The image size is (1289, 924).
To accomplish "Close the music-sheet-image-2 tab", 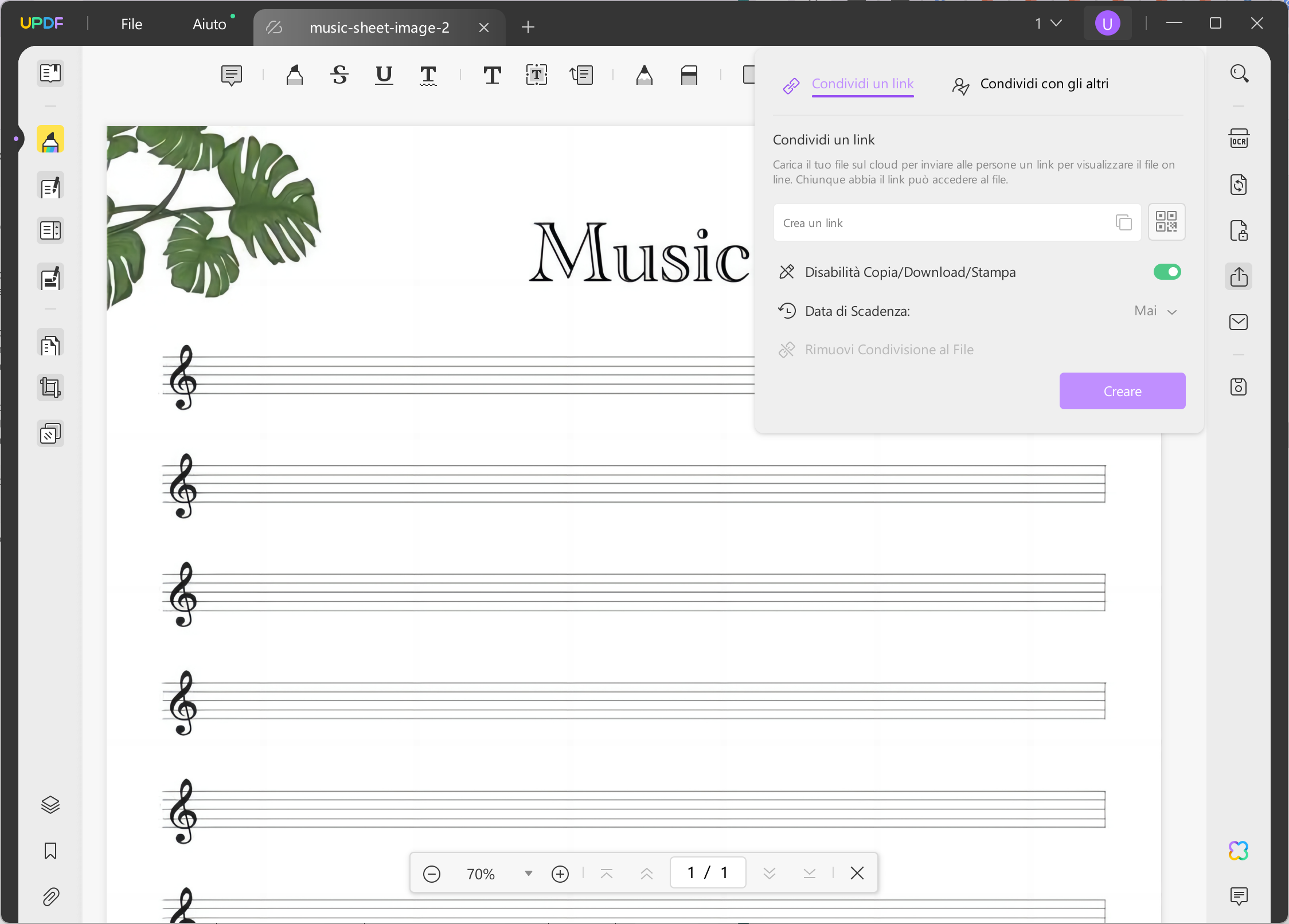I will tap(484, 28).
